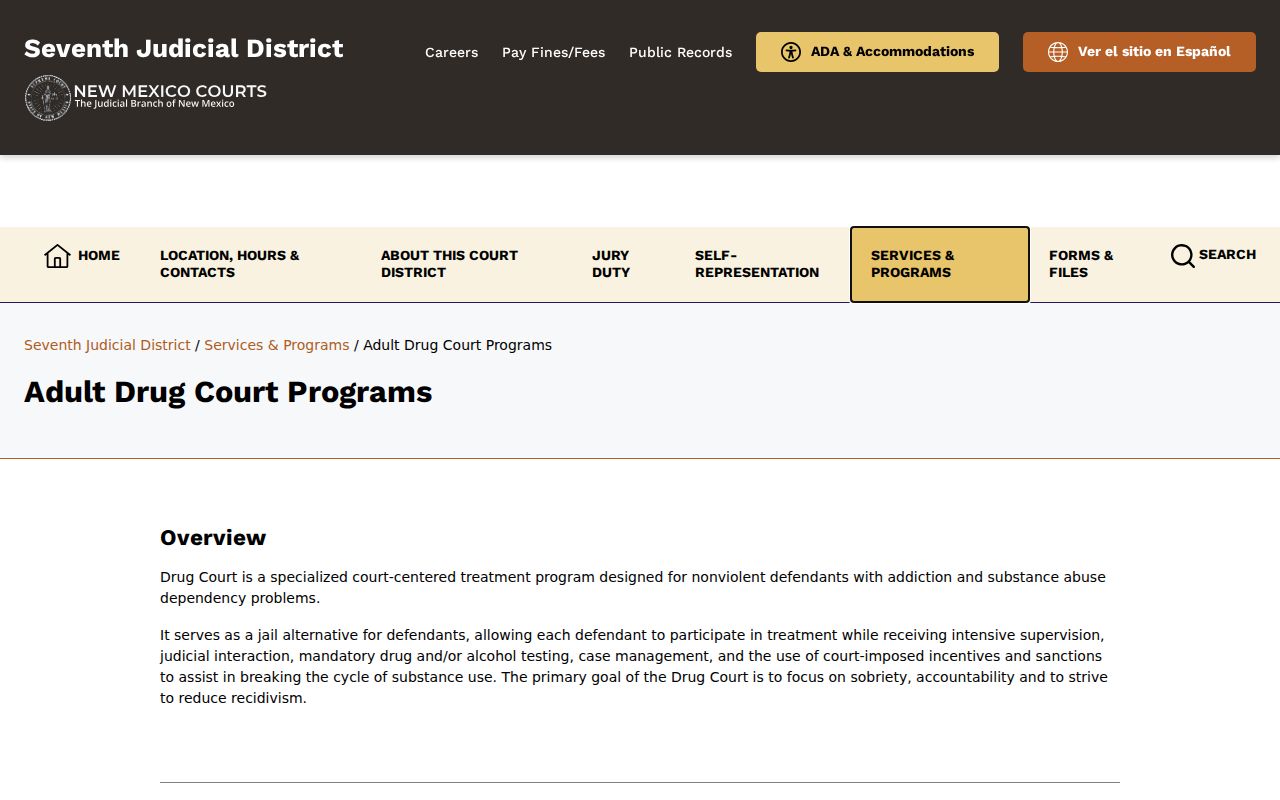Click the SEARCH label in navigation

[x=1227, y=255]
